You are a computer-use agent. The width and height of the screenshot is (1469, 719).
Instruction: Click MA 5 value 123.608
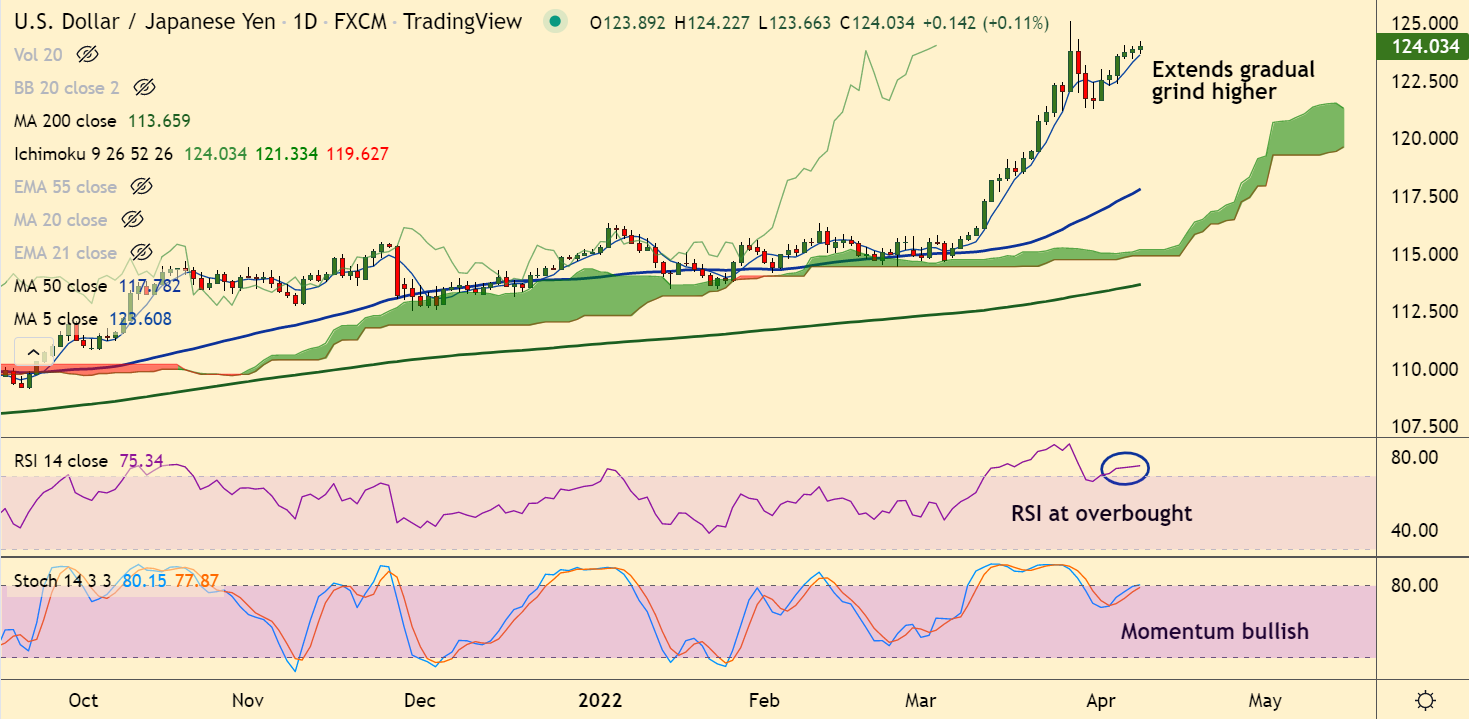140,319
